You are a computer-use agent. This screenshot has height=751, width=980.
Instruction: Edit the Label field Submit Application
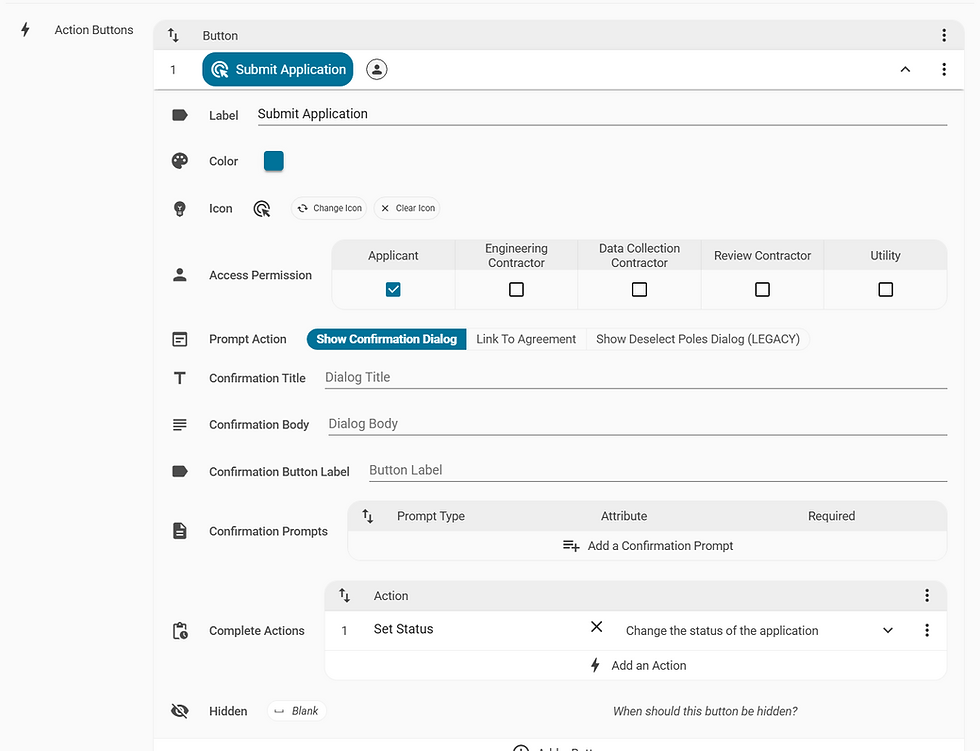pyautogui.click(x=602, y=114)
